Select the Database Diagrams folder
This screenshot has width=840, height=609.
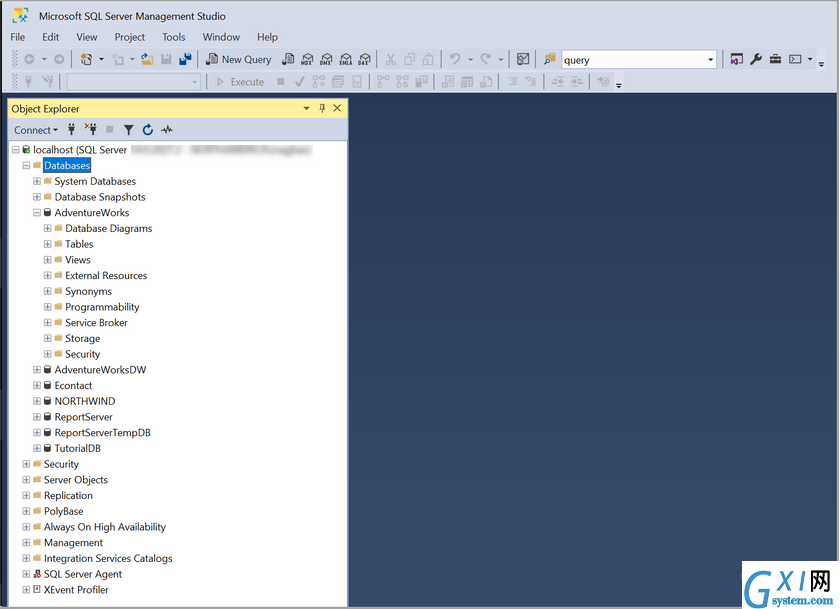[109, 228]
